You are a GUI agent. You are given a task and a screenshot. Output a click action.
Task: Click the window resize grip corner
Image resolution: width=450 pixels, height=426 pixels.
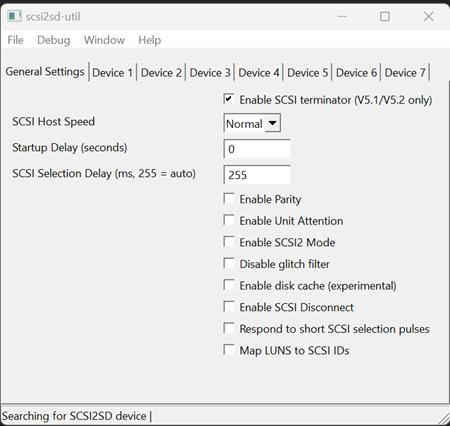443,419
